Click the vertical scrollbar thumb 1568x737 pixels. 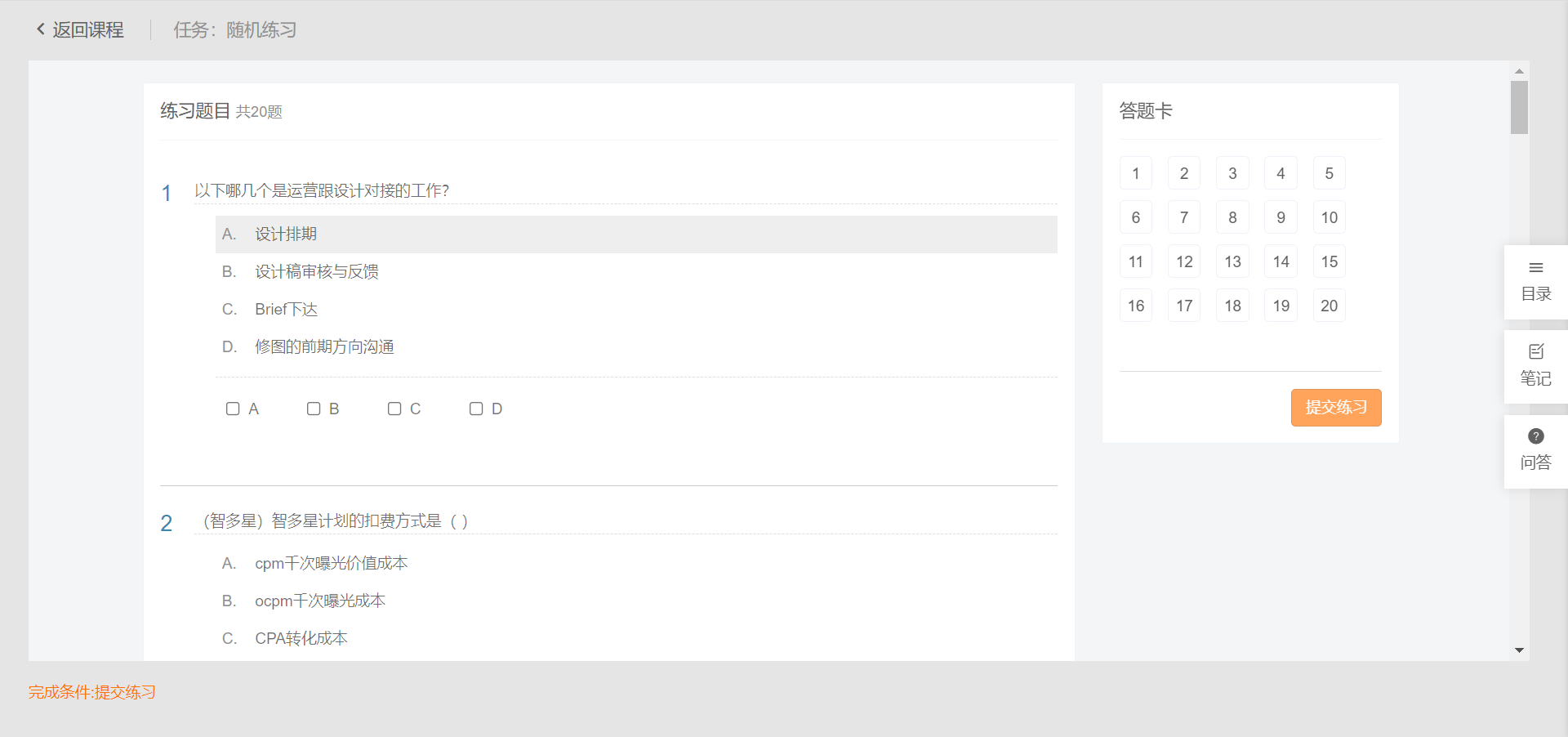pos(1519,107)
